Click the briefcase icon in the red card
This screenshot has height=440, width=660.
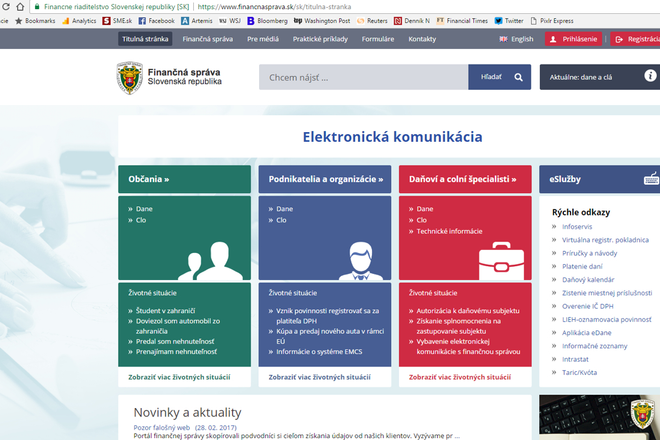[501, 261]
